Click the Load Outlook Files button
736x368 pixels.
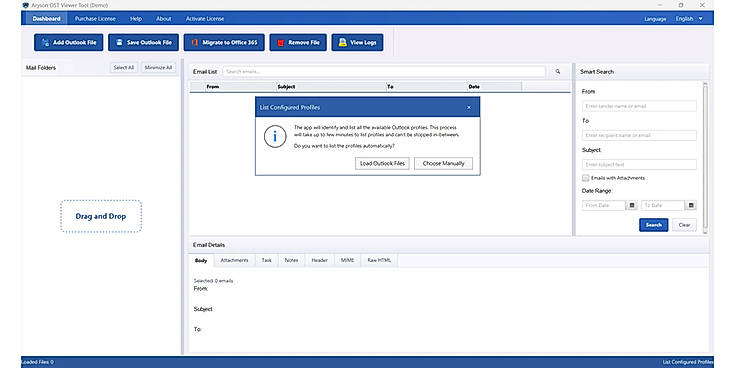click(382, 163)
